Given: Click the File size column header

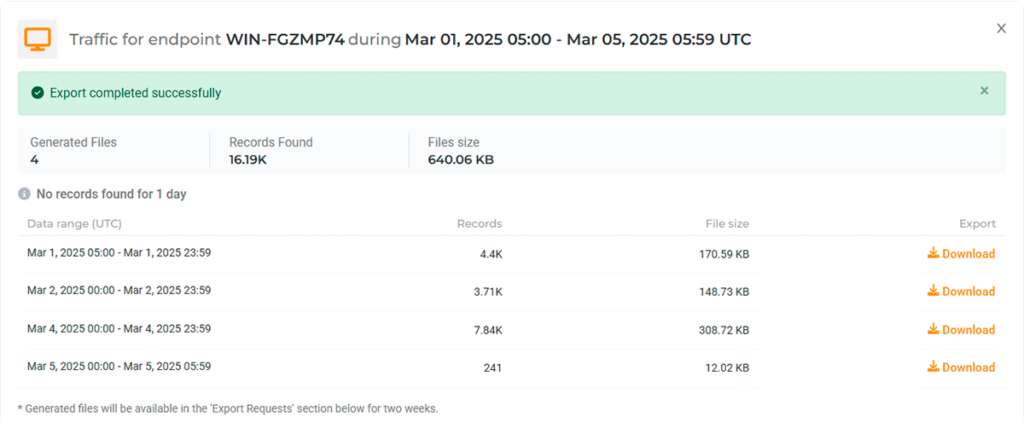Looking at the screenshot, I should 726,224.
